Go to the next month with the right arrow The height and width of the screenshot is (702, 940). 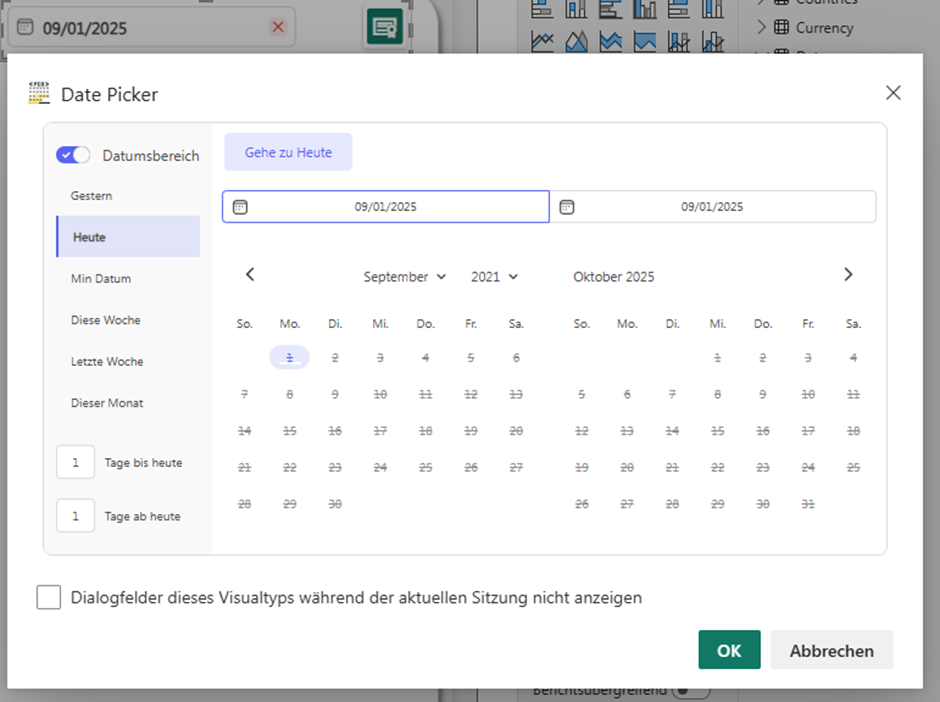pos(848,275)
